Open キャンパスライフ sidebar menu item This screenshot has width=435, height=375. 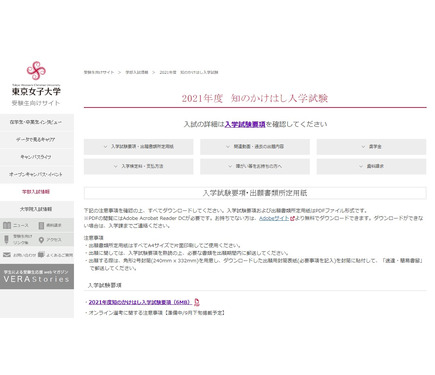click(x=37, y=157)
